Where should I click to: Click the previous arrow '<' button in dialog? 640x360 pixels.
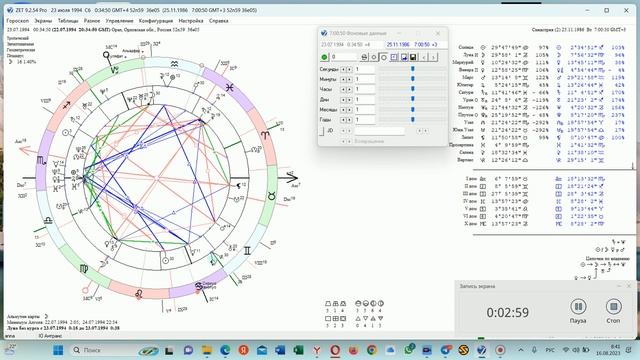coord(424,57)
